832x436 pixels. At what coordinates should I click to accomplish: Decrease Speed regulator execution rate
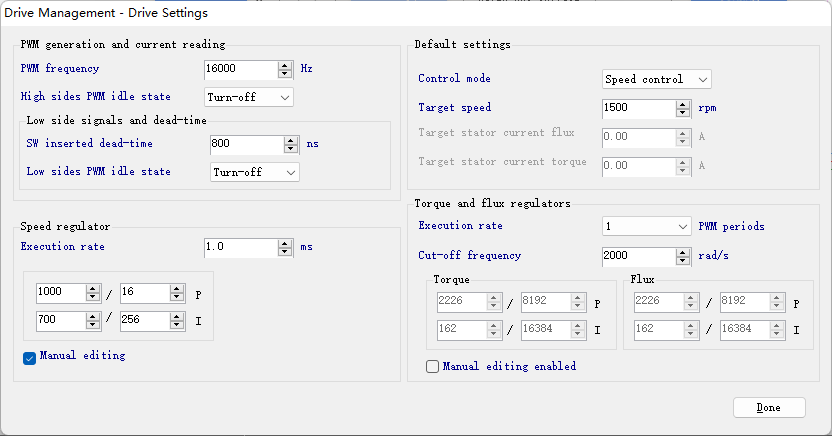(x=285, y=252)
